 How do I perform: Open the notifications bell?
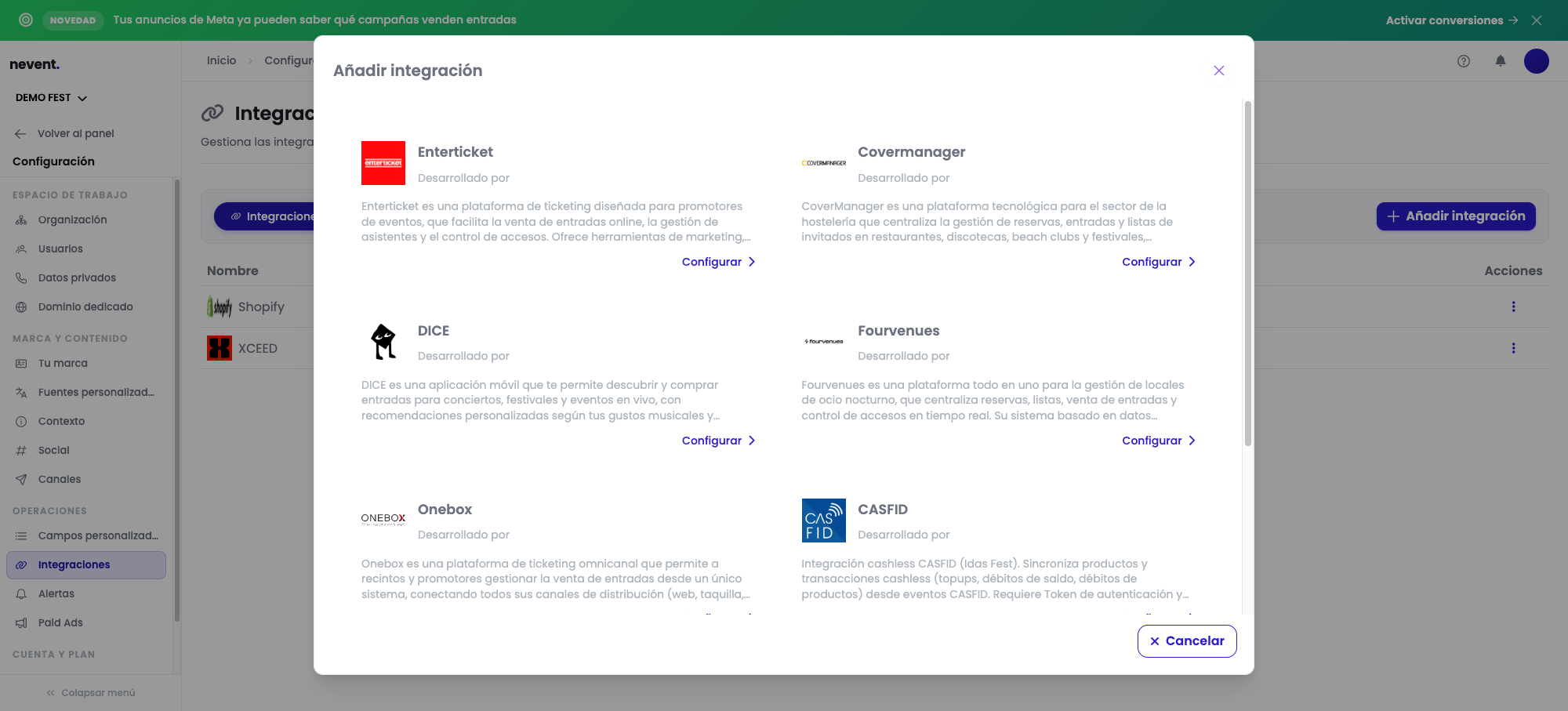1501,61
